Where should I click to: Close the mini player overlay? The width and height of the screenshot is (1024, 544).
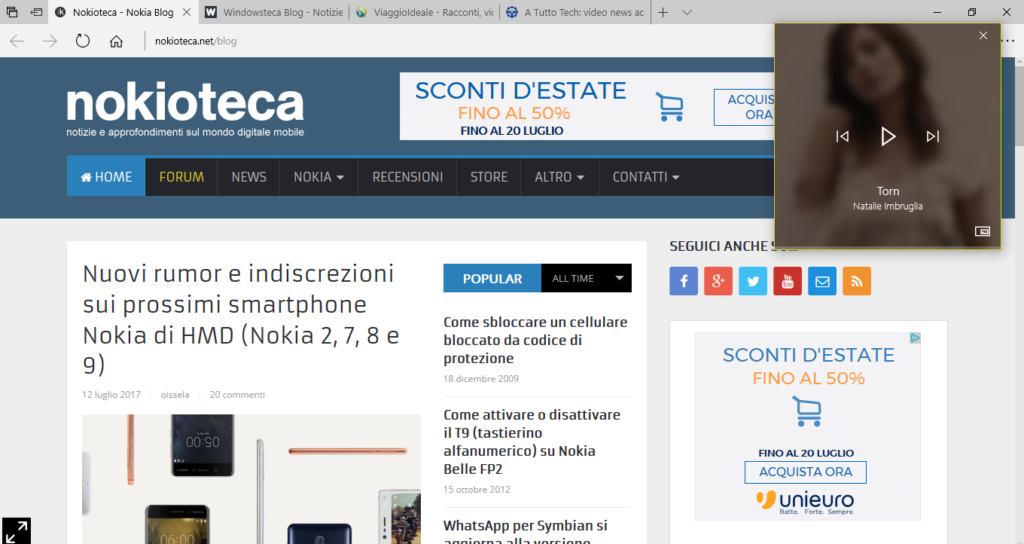pyautogui.click(x=983, y=36)
